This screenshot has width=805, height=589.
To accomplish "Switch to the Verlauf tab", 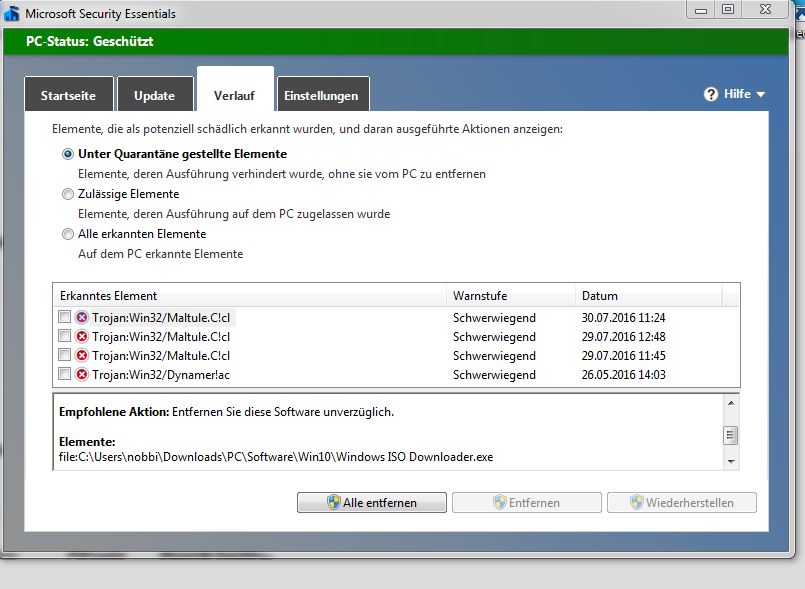I will click(x=235, y=90).
